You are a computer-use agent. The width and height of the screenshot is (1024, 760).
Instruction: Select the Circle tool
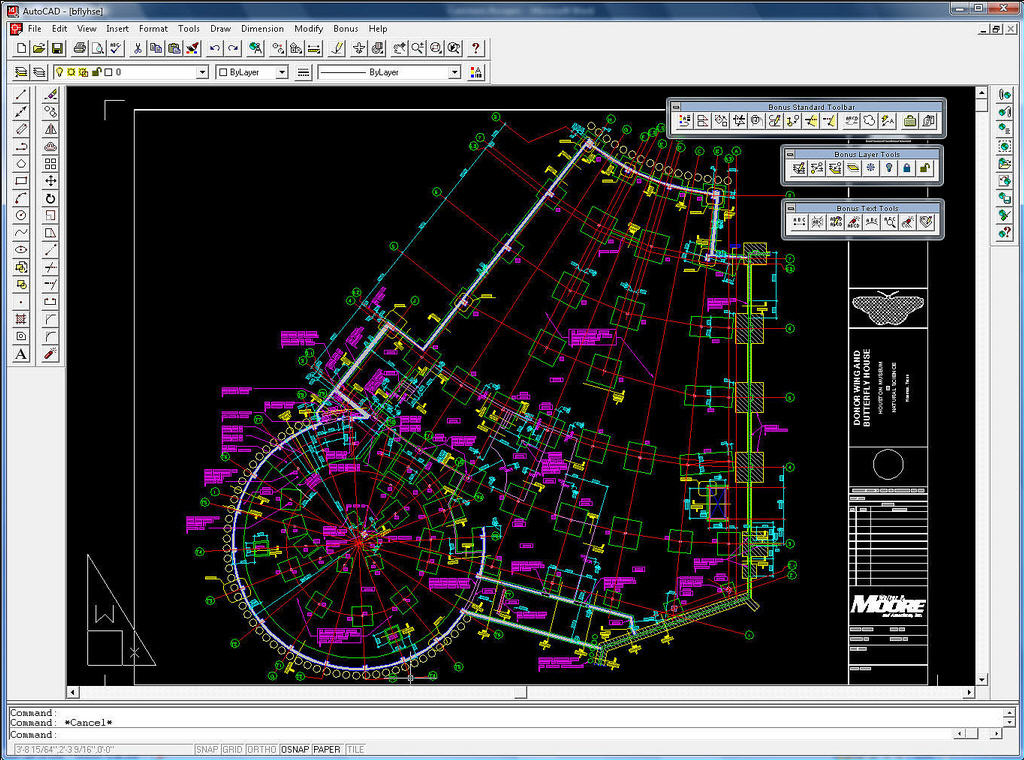(21, 215)
